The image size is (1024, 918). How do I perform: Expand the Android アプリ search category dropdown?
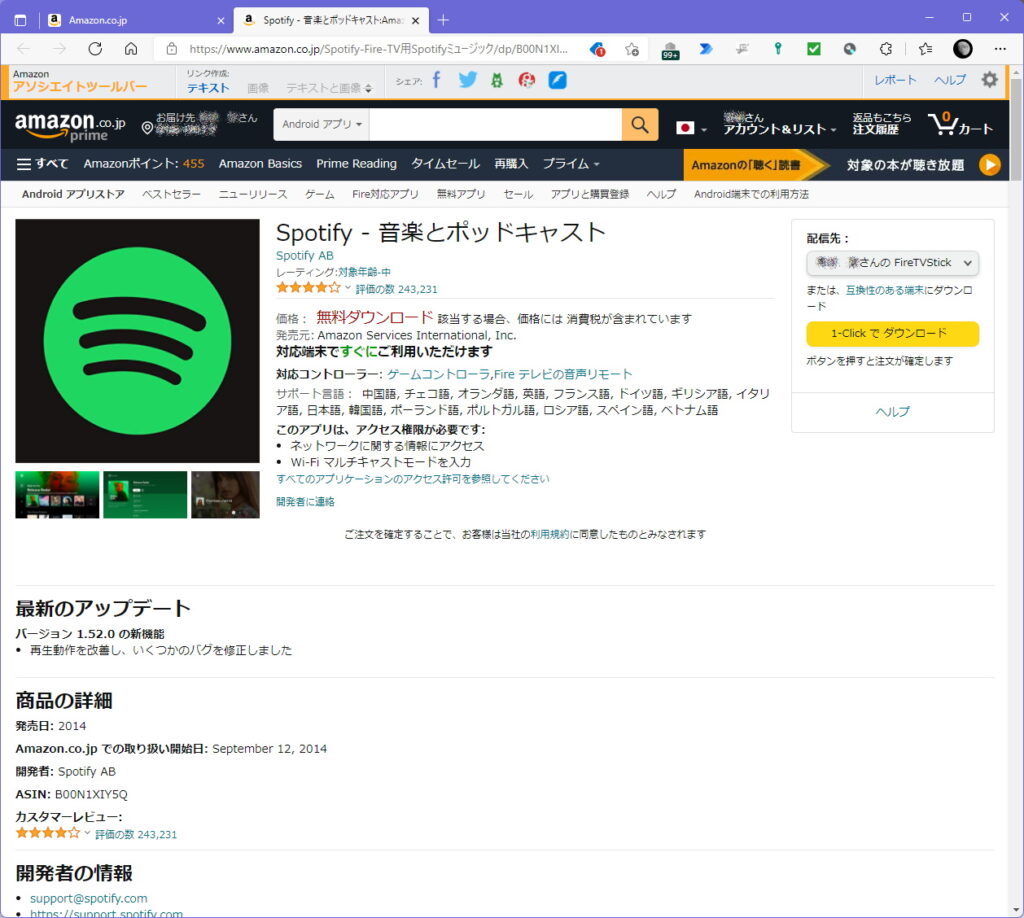(322, 124)
